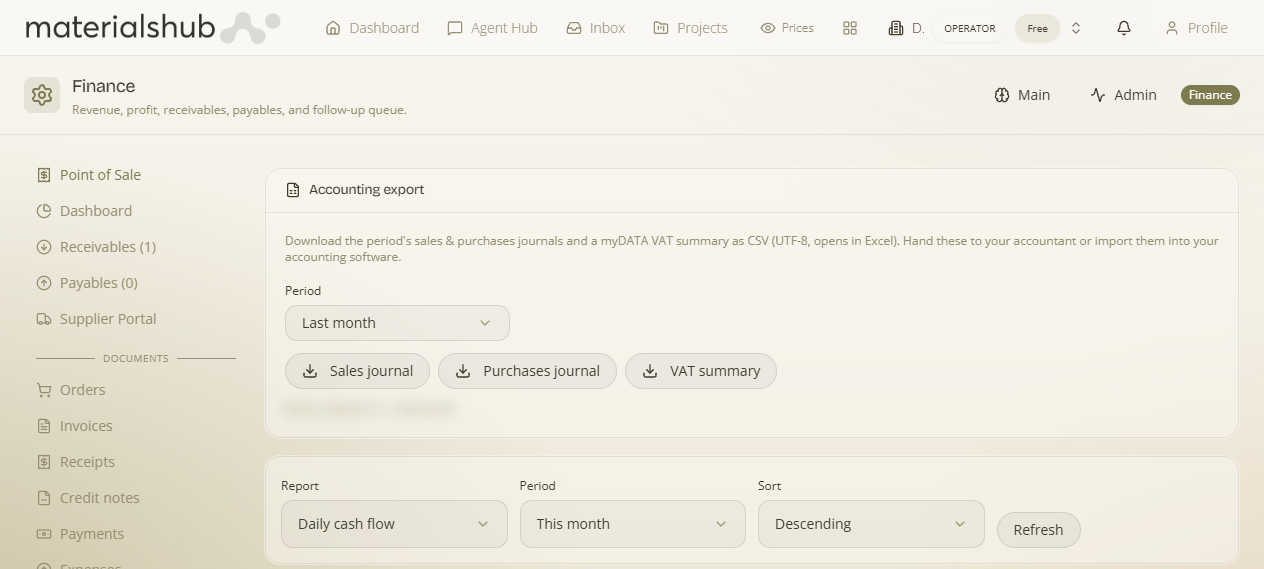Open notifications bell icon
This screenshot has height=569, width=1264.
click(1124, 28)
